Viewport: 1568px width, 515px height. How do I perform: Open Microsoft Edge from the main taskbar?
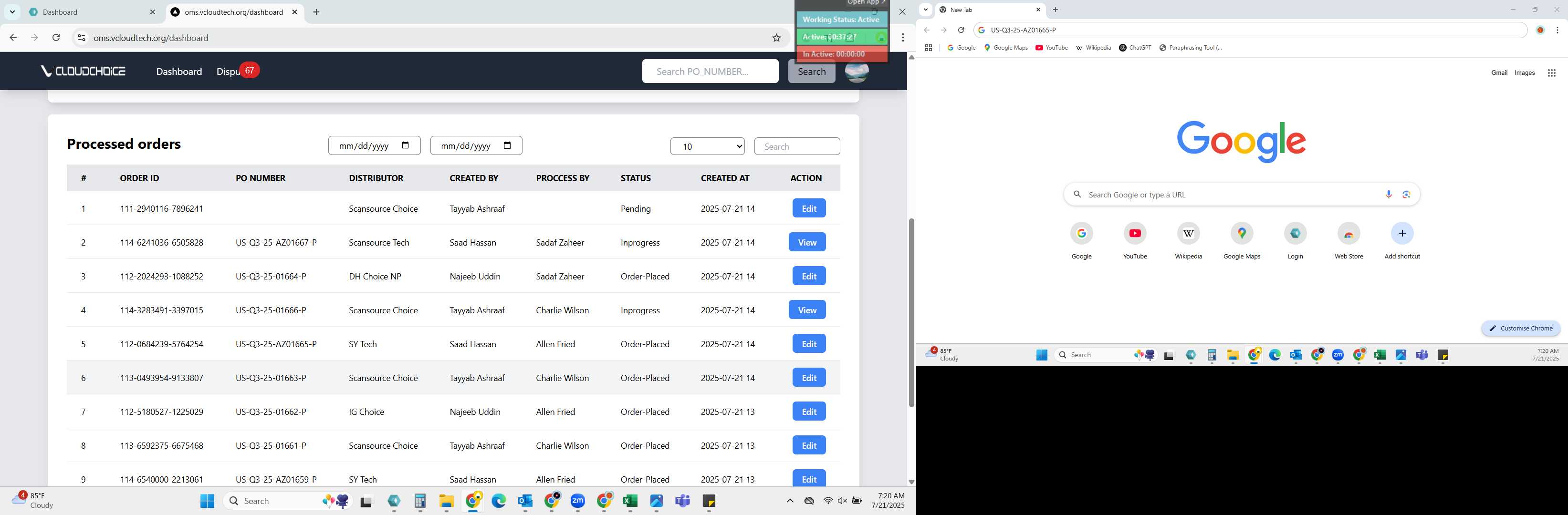point(499,501)
